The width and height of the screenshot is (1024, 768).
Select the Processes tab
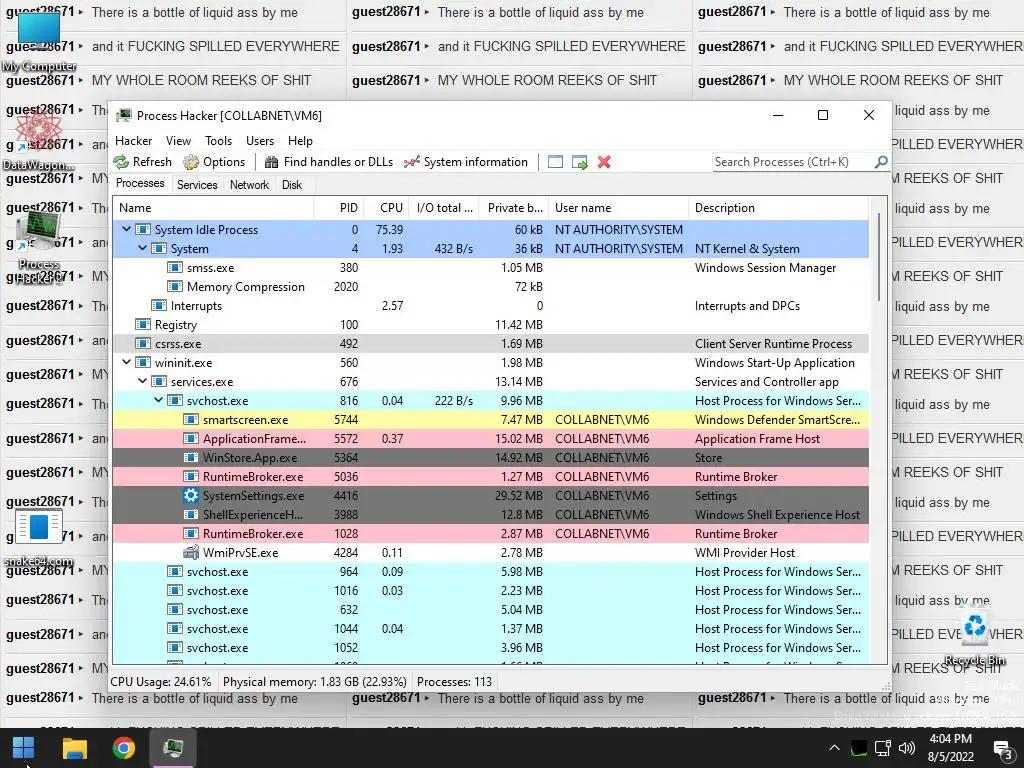point(140,184)
